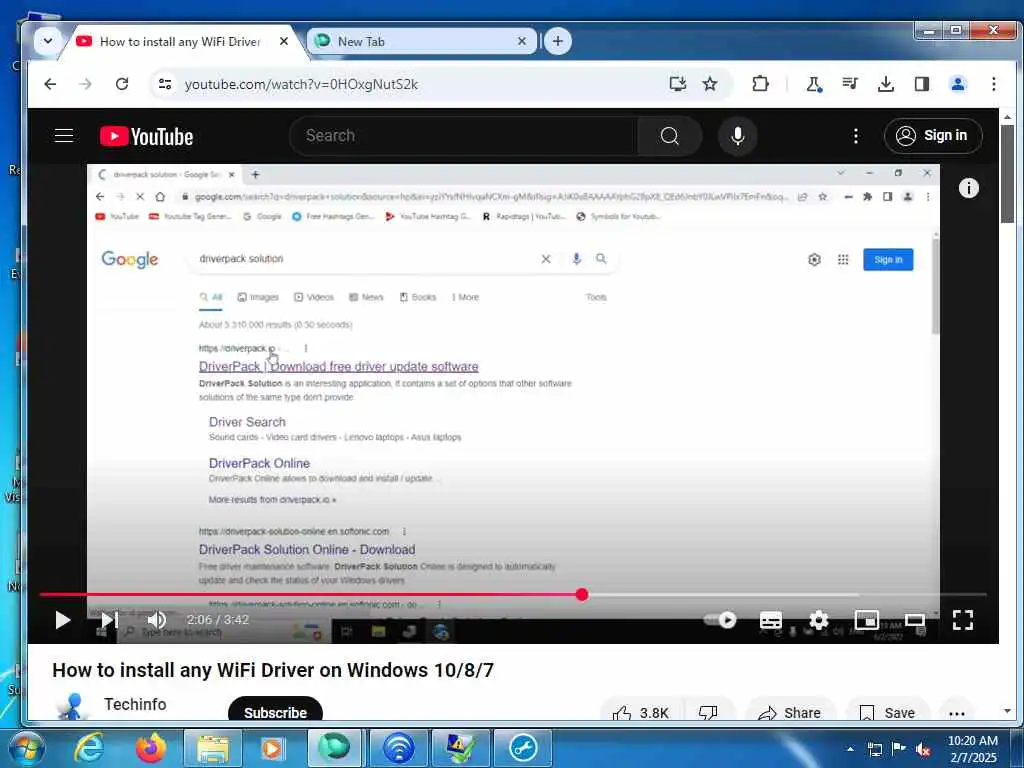Screen dimensions: 1024x768
Task: Click the 2:06 / 3:42 time display
Action: [x=217, y=620]
